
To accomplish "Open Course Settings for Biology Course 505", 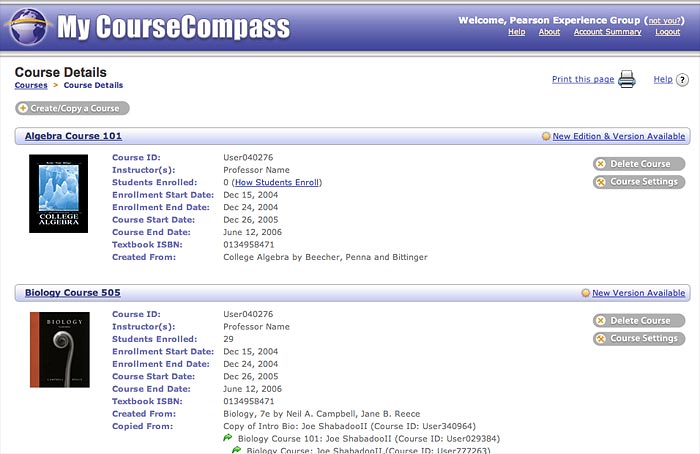I will click(639, 338).
